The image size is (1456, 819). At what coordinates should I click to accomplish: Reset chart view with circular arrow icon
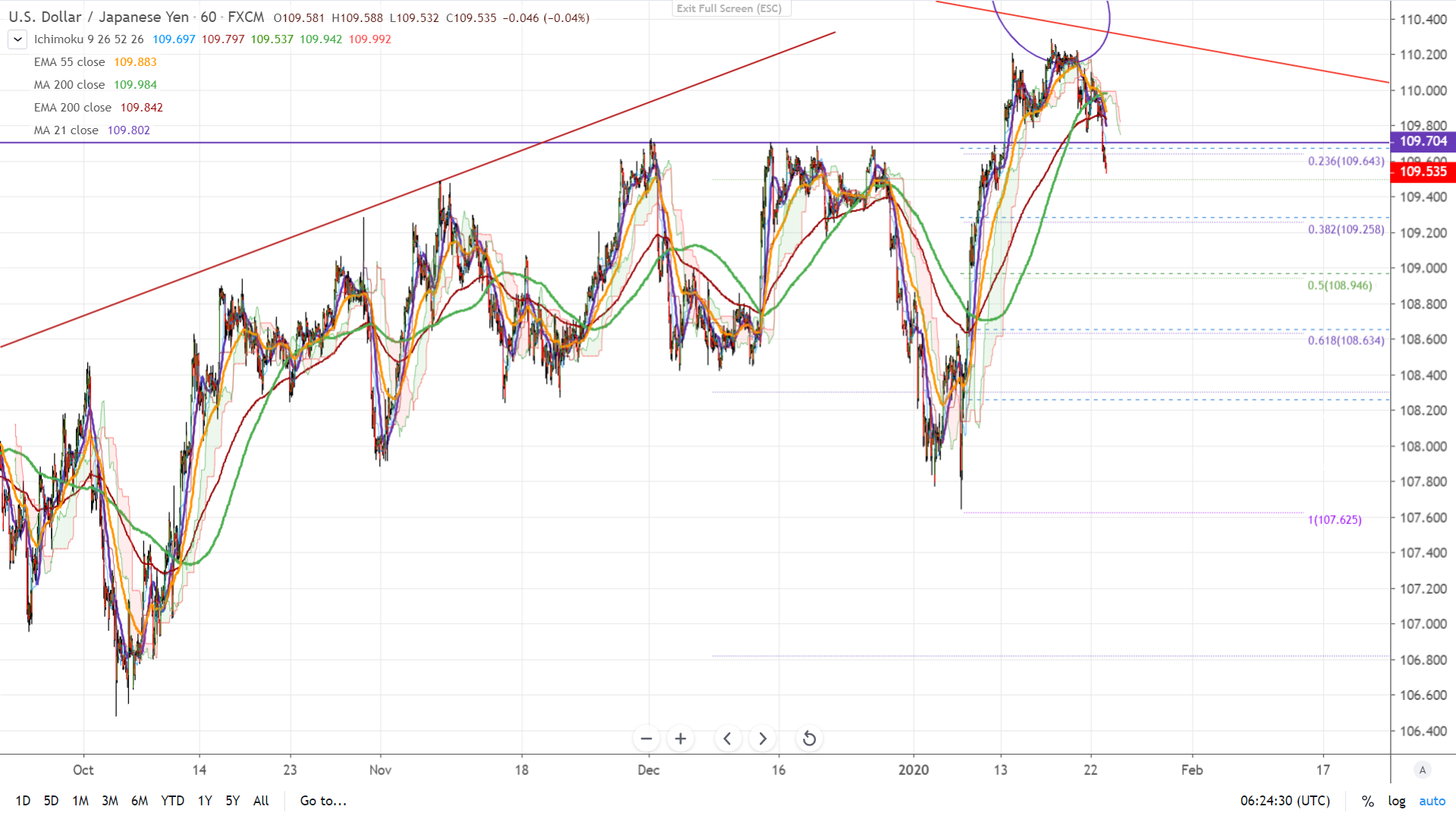(809, 739)
